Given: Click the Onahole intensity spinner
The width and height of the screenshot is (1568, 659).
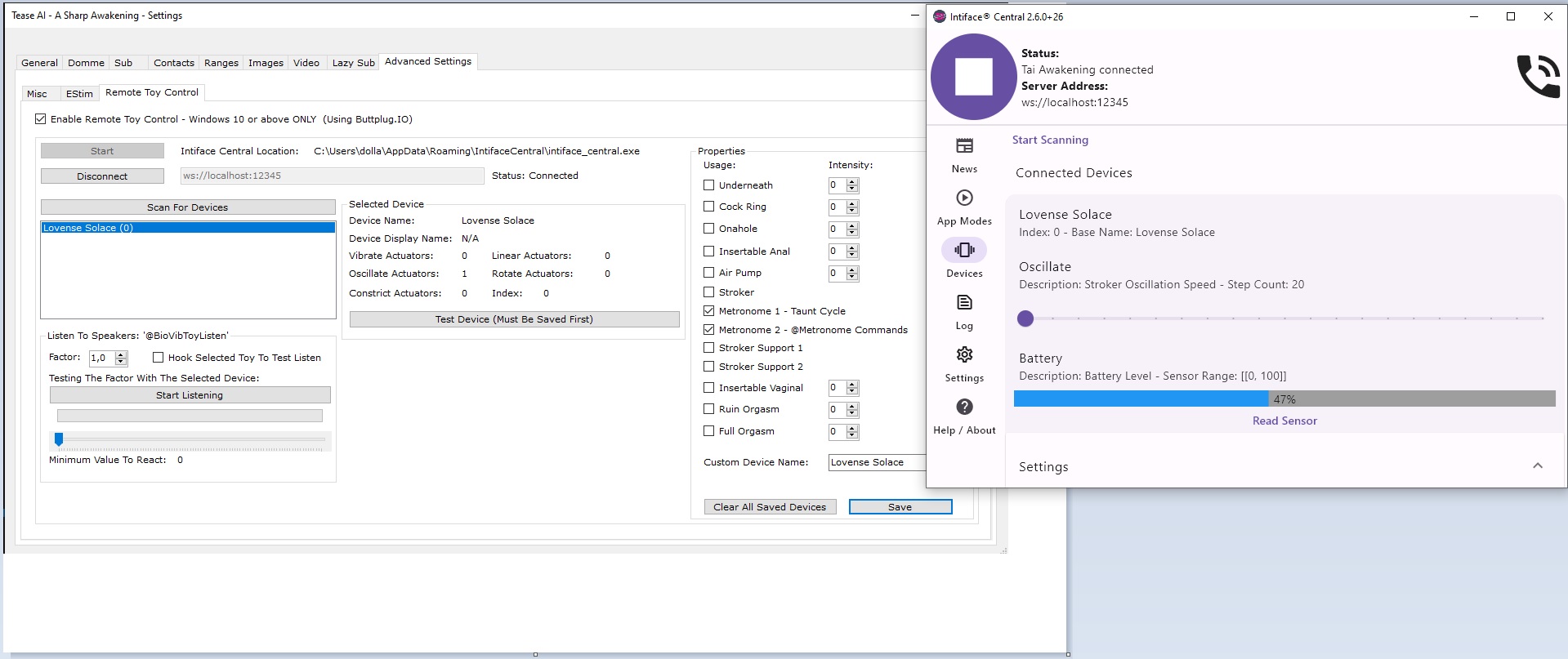Looking at the screenshot, I should click(843, 229).
